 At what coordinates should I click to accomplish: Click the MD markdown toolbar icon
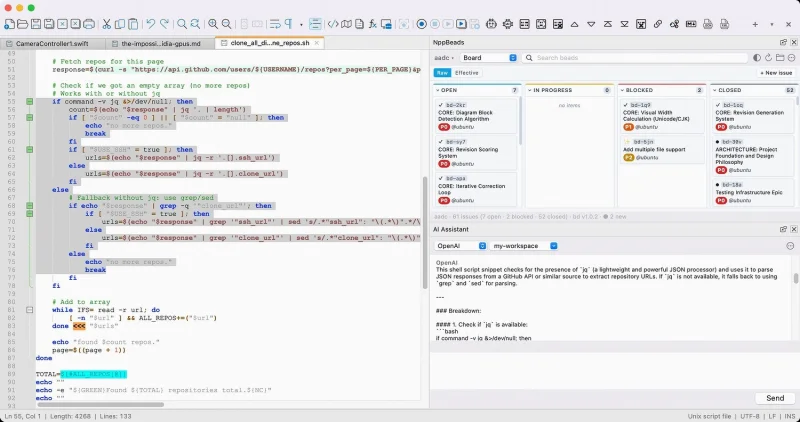click(x=691, y=24)
